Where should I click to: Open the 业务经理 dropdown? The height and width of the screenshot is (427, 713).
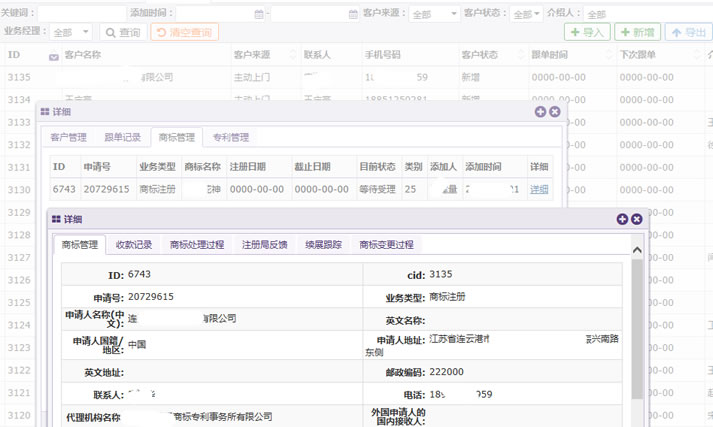70,33
